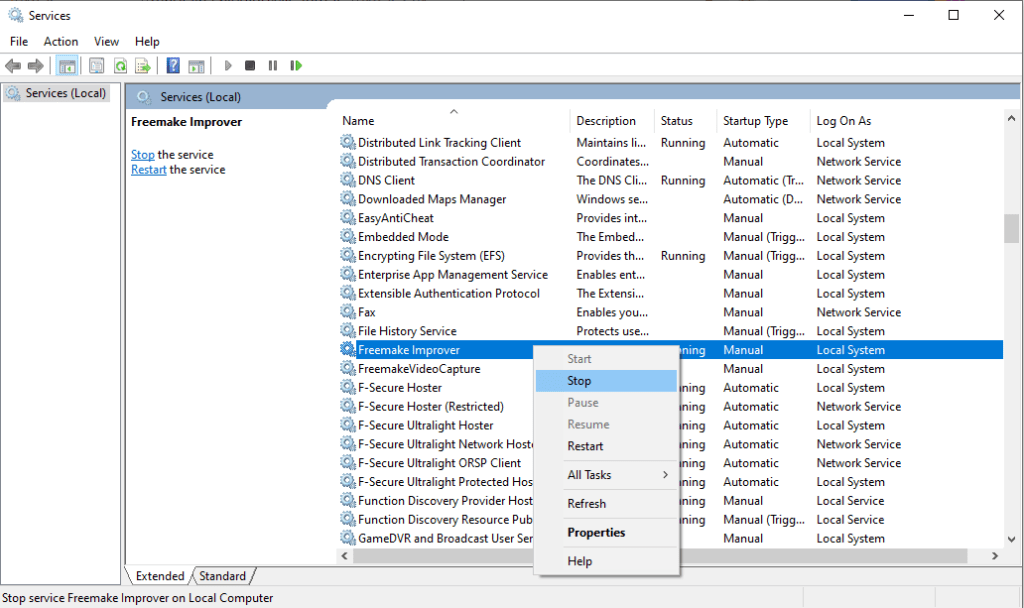
Task: Open the Help menu in menu bar
Action: click(147, 41)
